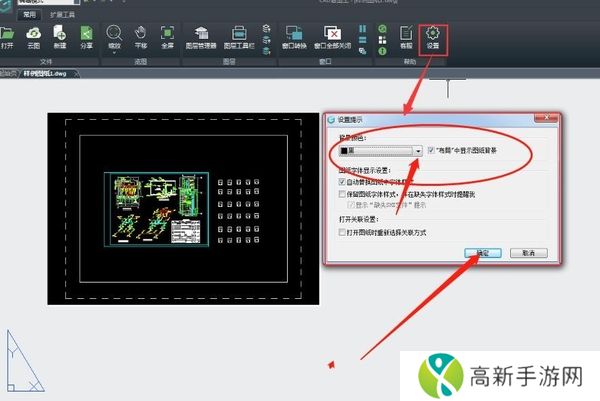Click the 打开 (Open file) icon
Screen dimensions: 600x401
point(9,36)
